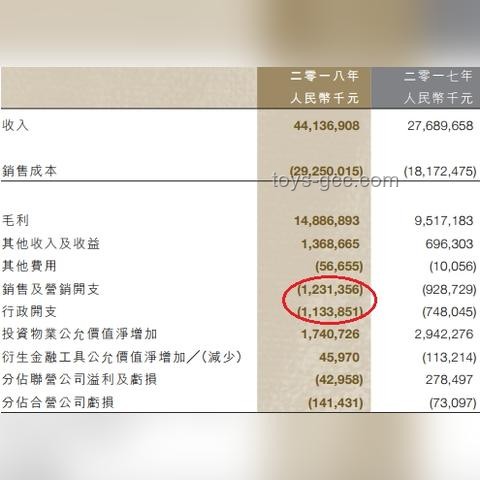Select the 其他收入及收益 row label

coord(51,243)
